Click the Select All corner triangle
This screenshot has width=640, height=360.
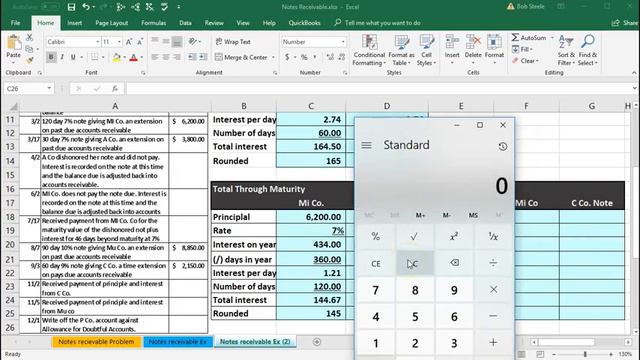tap(13, 107)
